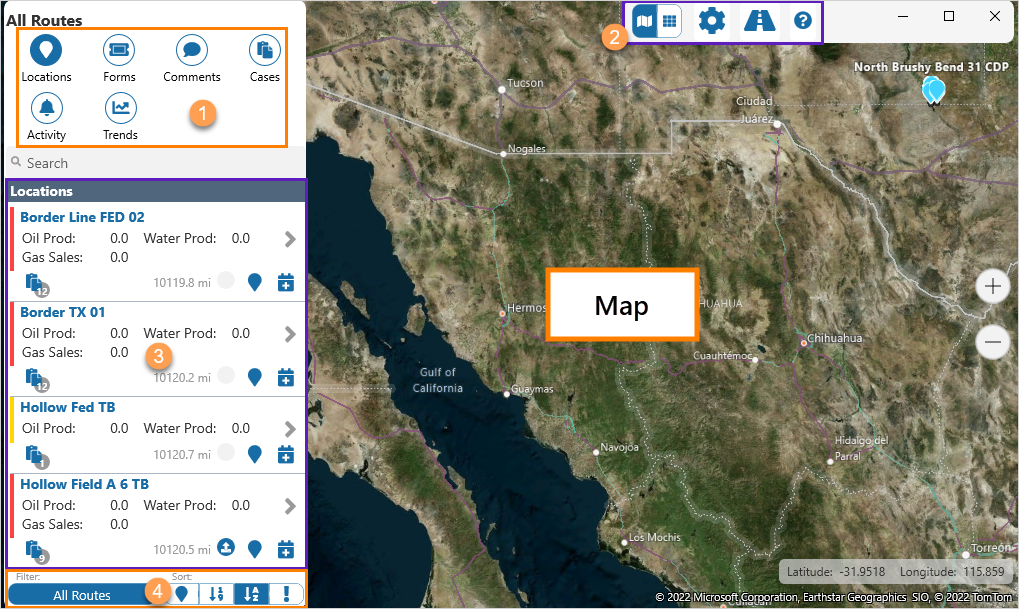
Task: Open Border Line FED 02 location
Action: (82, 217)
